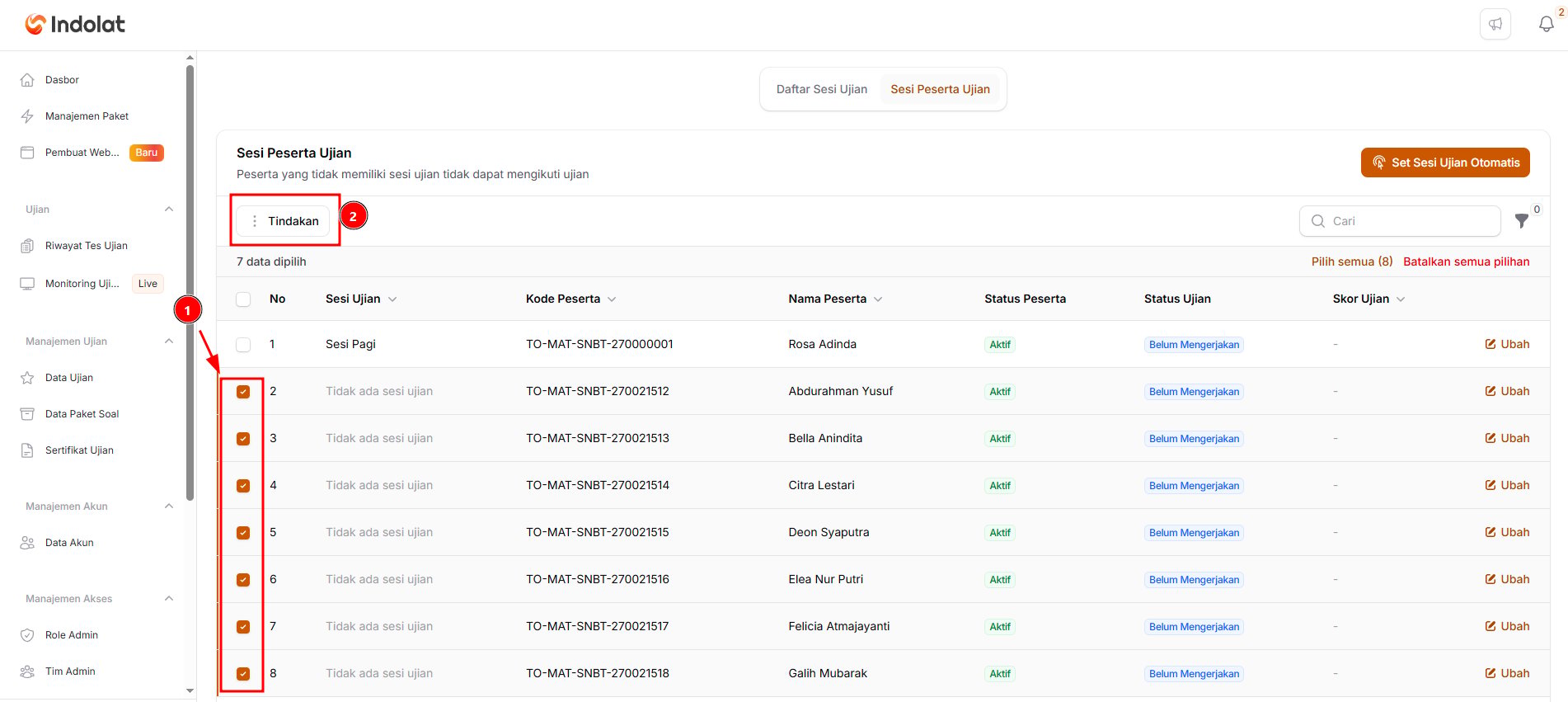Click the Data Paket Soal box icon
This screenshot has height=702, width=1568.
click(x=27, y=414)
